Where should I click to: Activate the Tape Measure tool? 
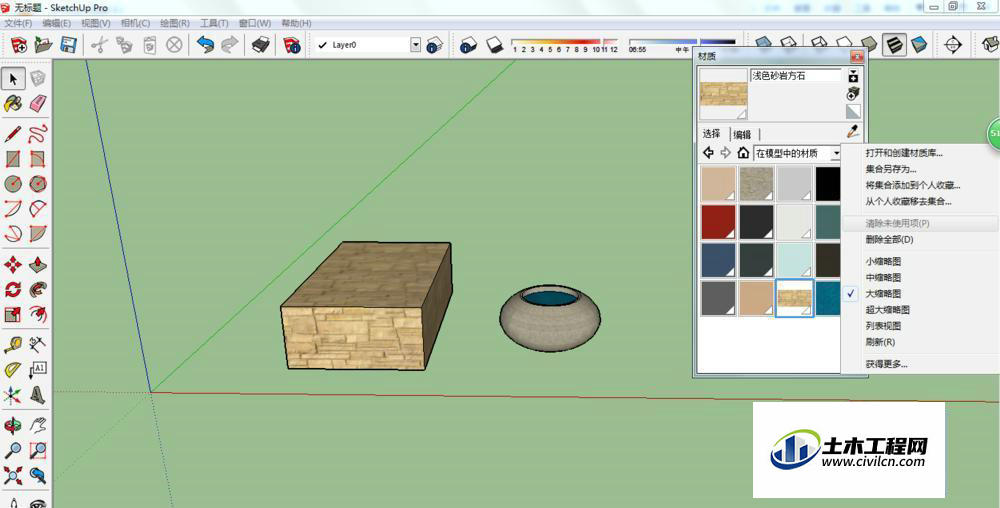13,345
